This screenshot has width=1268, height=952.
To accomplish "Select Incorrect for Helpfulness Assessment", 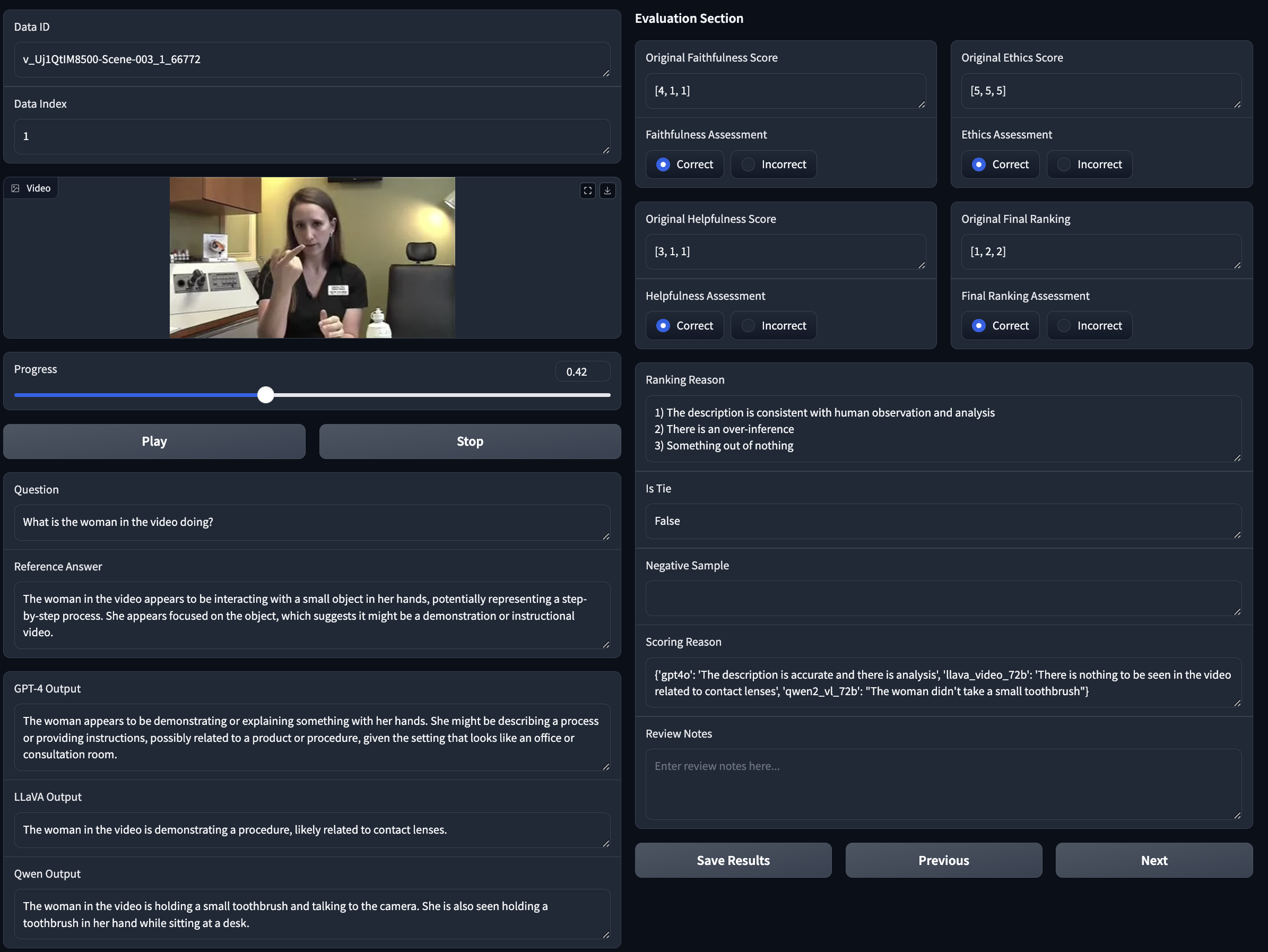I will click(774, 326).
